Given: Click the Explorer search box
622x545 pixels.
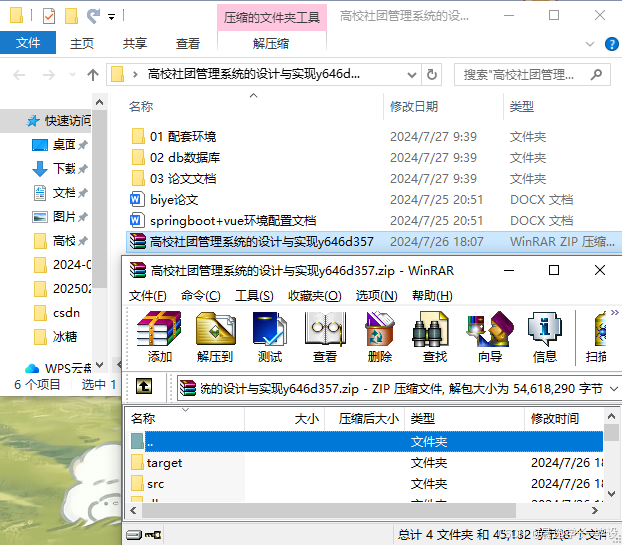Looking at the screenshot, I should (532, 75).
